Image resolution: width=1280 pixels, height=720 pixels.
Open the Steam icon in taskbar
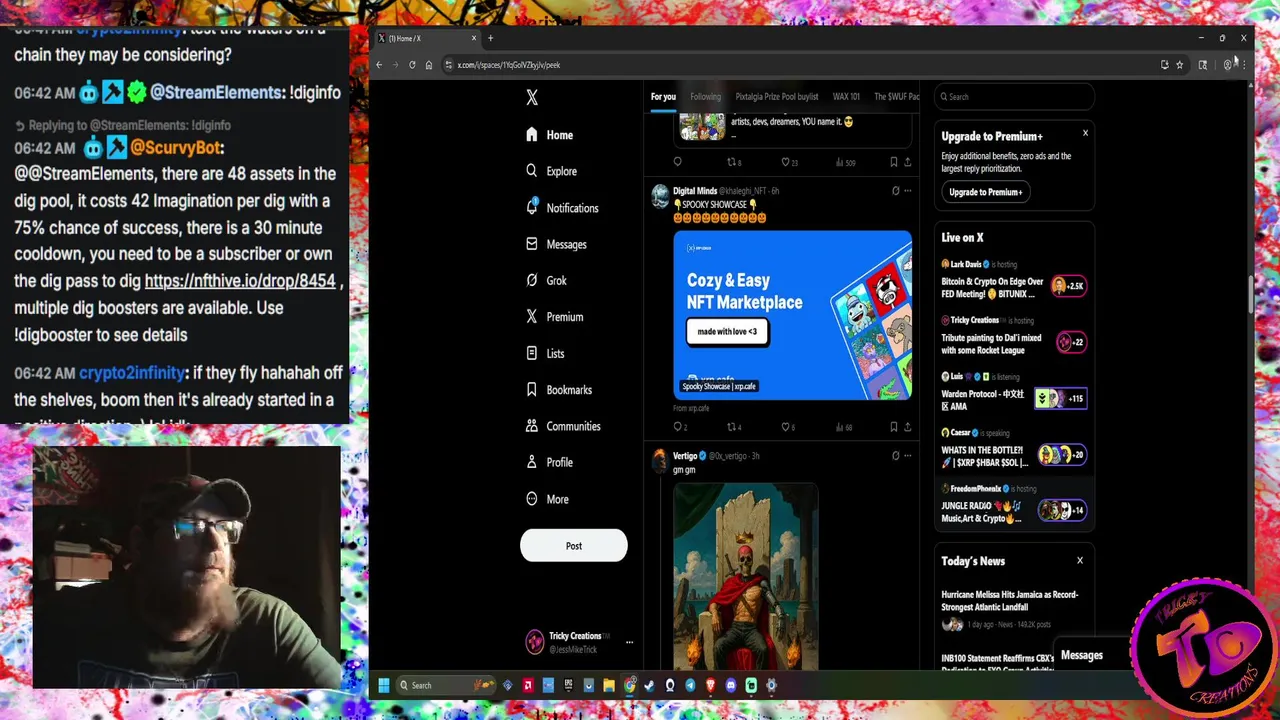[649, 685]
